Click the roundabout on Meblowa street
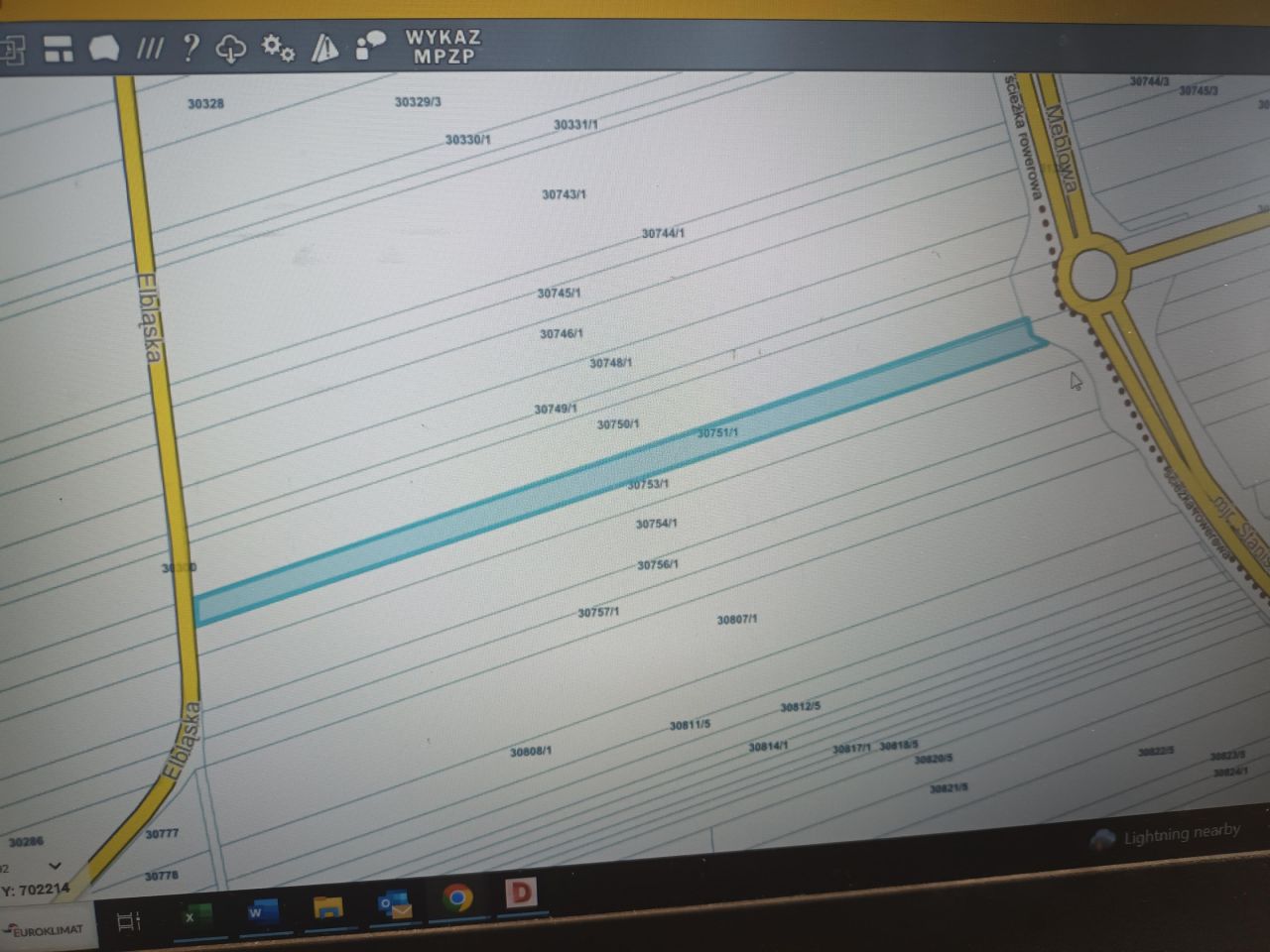Viewport: 1270px width, 952px height. (1090, 274)
